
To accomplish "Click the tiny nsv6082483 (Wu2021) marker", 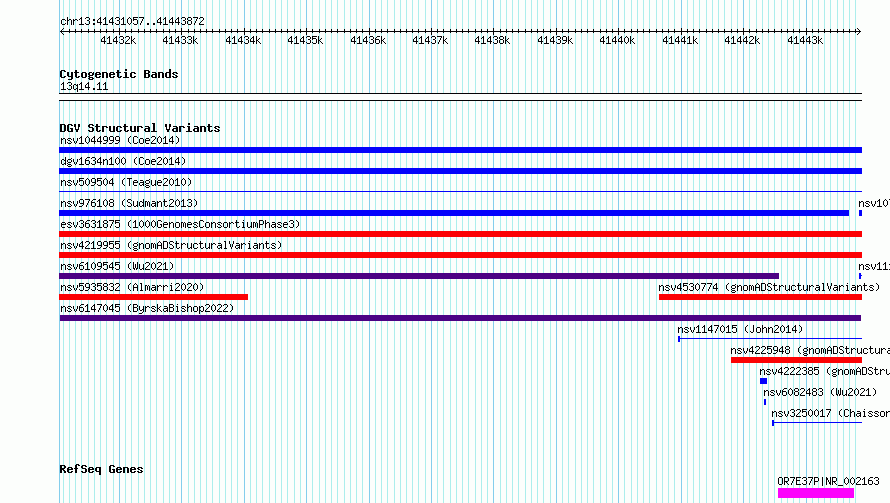I will tap(765, 402).
